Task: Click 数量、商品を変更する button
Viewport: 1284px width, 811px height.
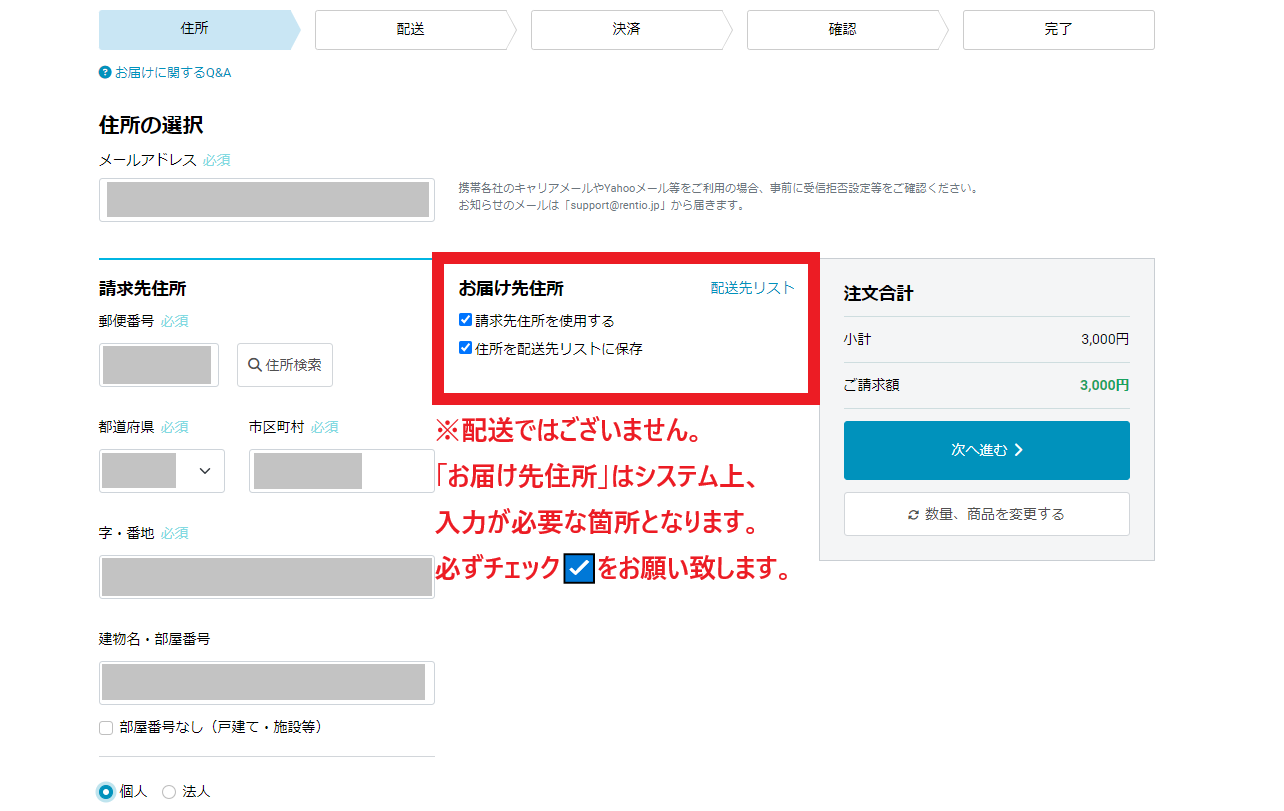Action: click(x=987, y=514)
